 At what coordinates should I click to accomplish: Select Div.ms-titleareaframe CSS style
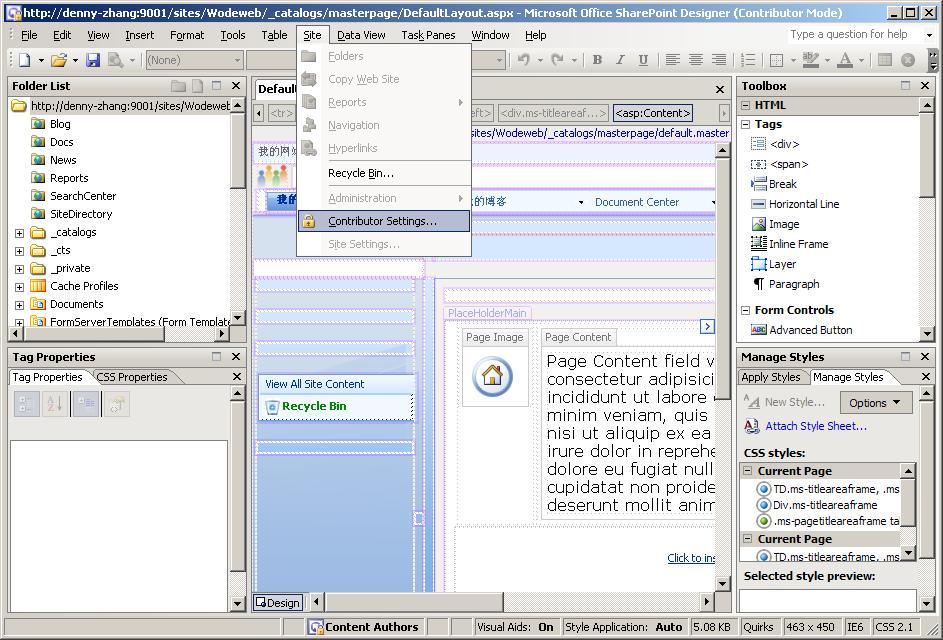(x=825, y=505)
